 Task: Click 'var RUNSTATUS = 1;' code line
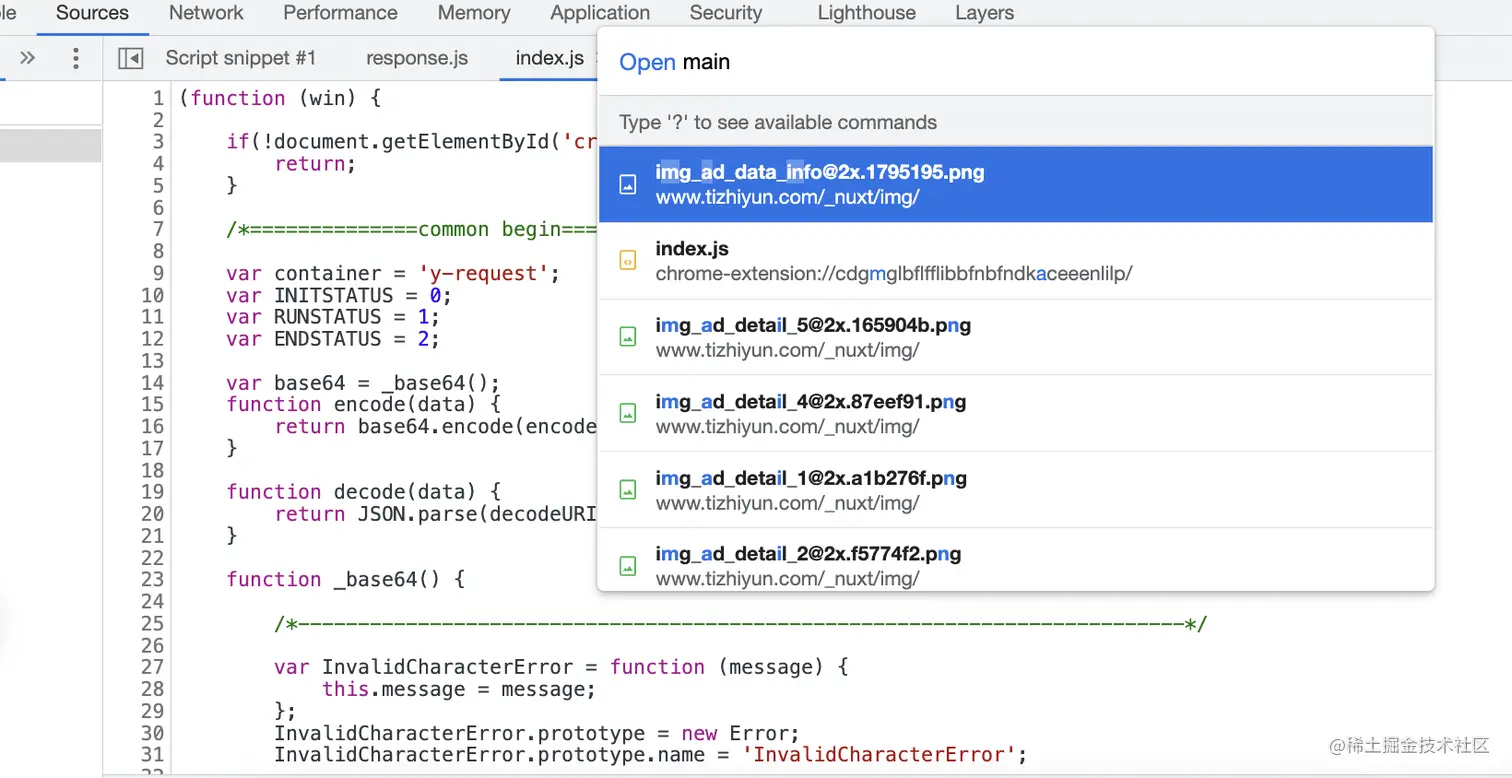click(333, 317)
